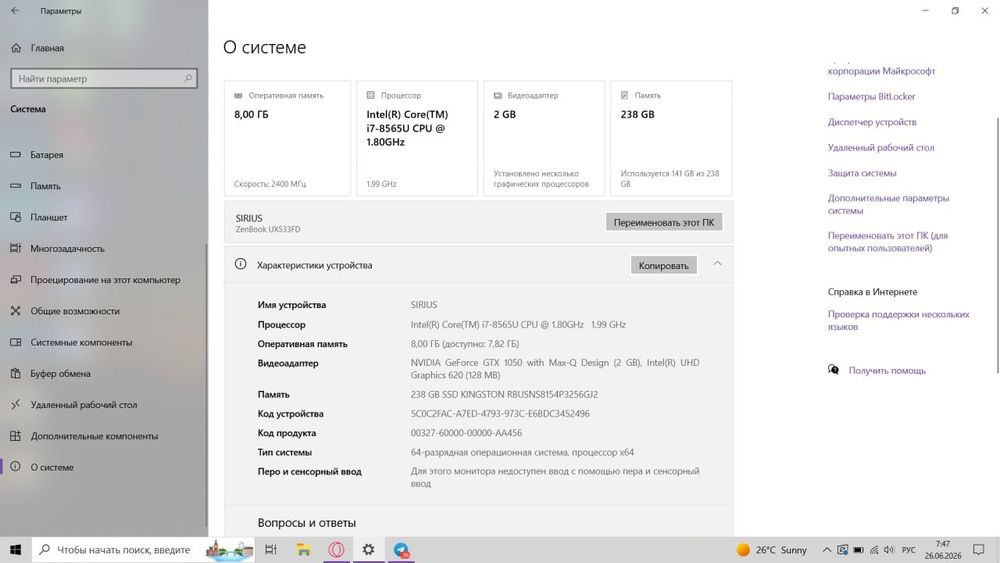Screen dimensions: 1000x563
Task: Click the корпорации Майкрософт link
Action: tap(881, 71)
